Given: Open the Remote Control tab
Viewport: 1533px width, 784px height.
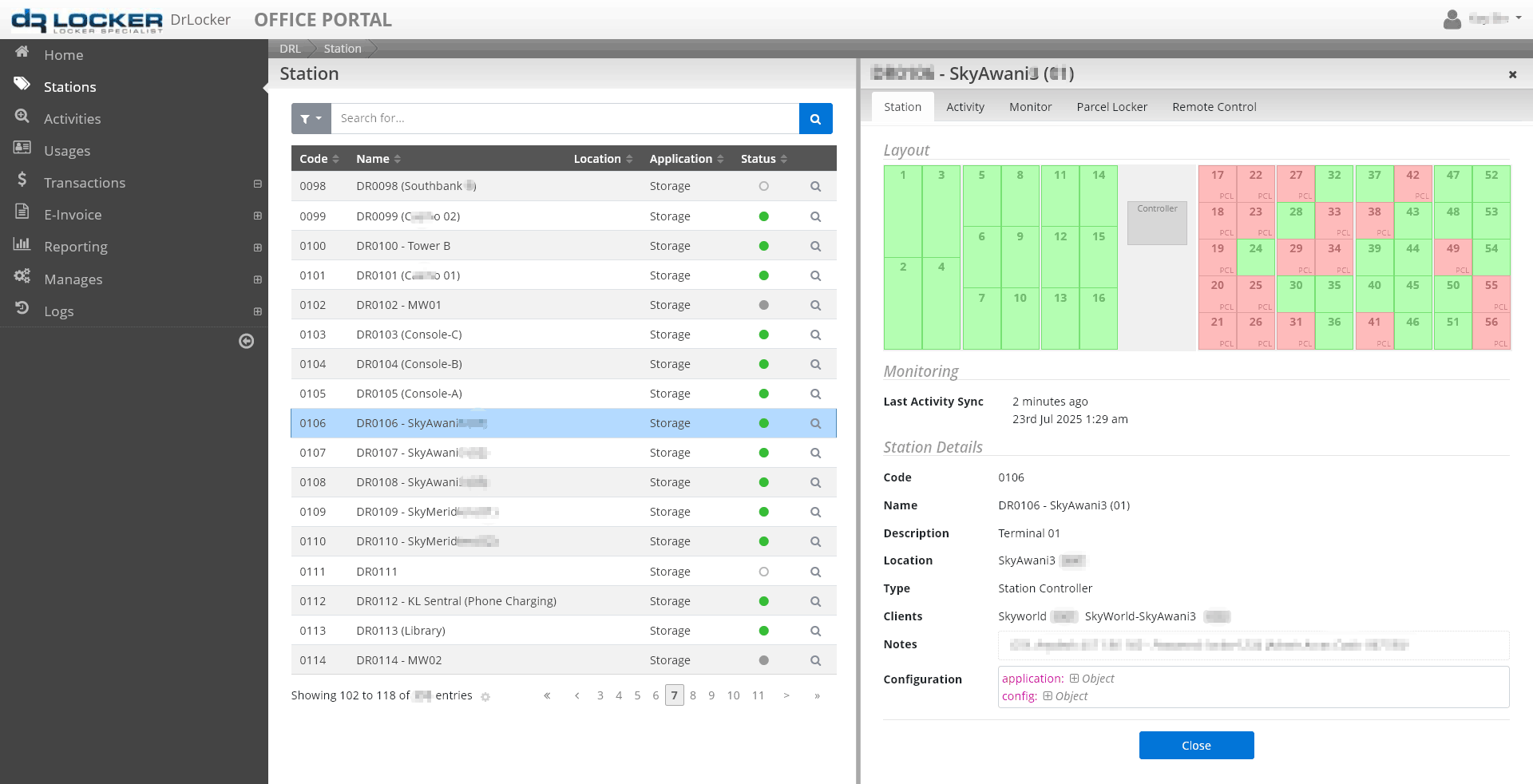Looking at the screenshot, I should 1214,107.
